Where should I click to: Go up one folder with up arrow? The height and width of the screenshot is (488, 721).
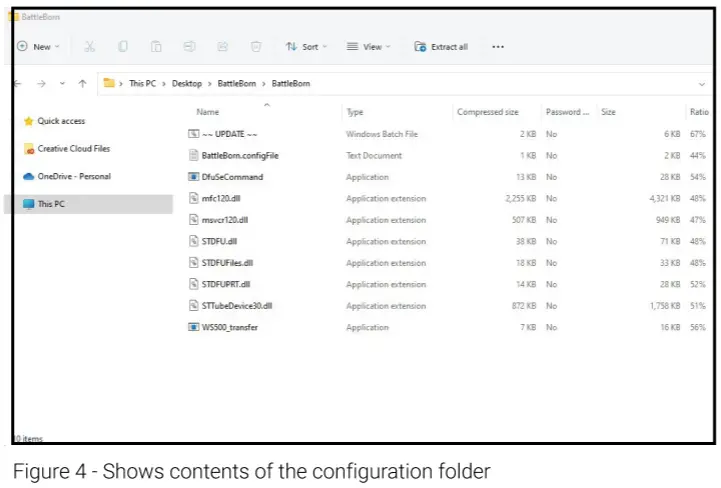click(x=82, y=84)
